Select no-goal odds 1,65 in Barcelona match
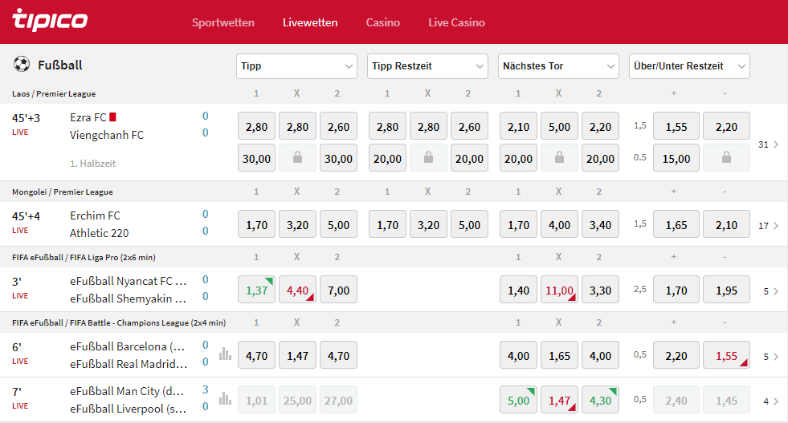The height and width of the screenshot is (423, 788). pyautogui.click(x=559, y=355)
